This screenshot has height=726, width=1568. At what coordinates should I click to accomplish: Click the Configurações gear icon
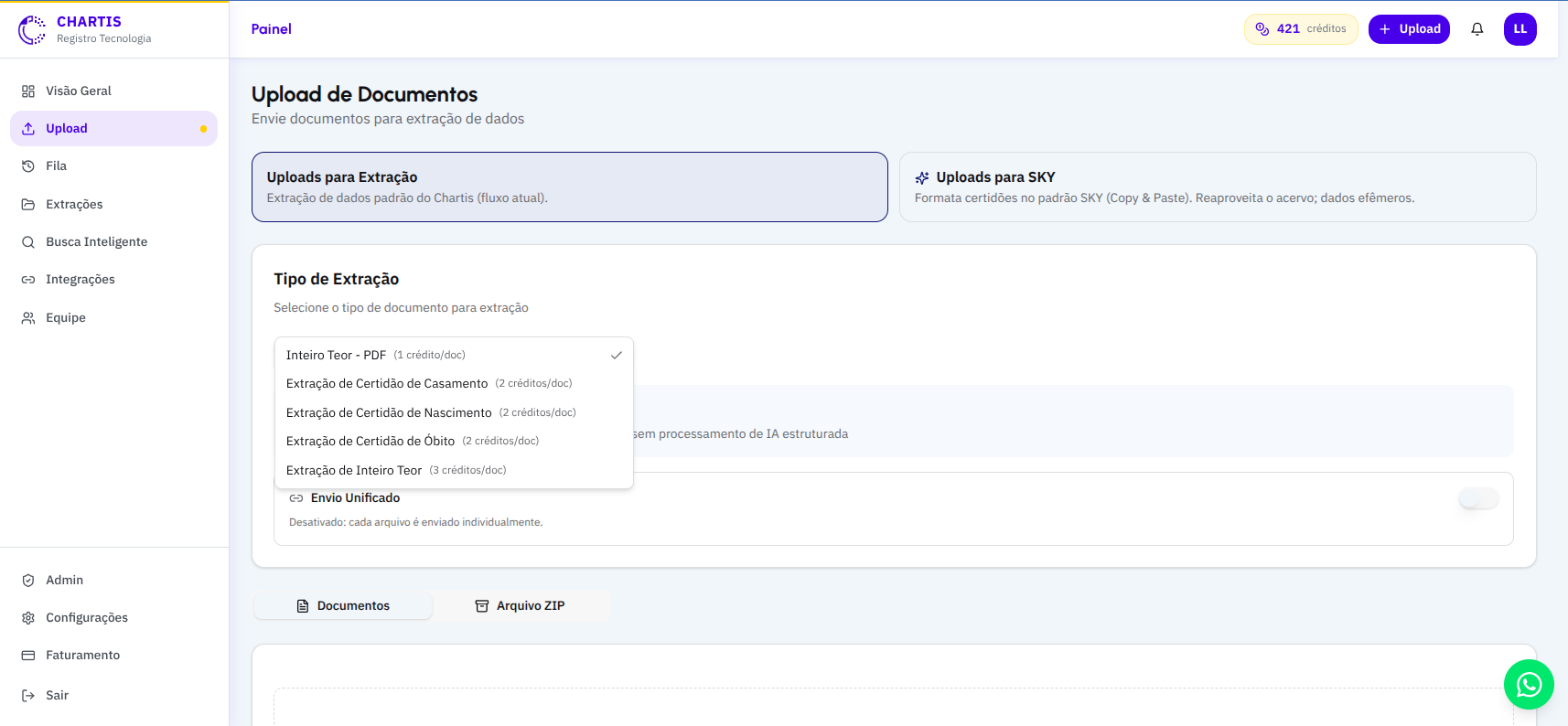point(28,618)
